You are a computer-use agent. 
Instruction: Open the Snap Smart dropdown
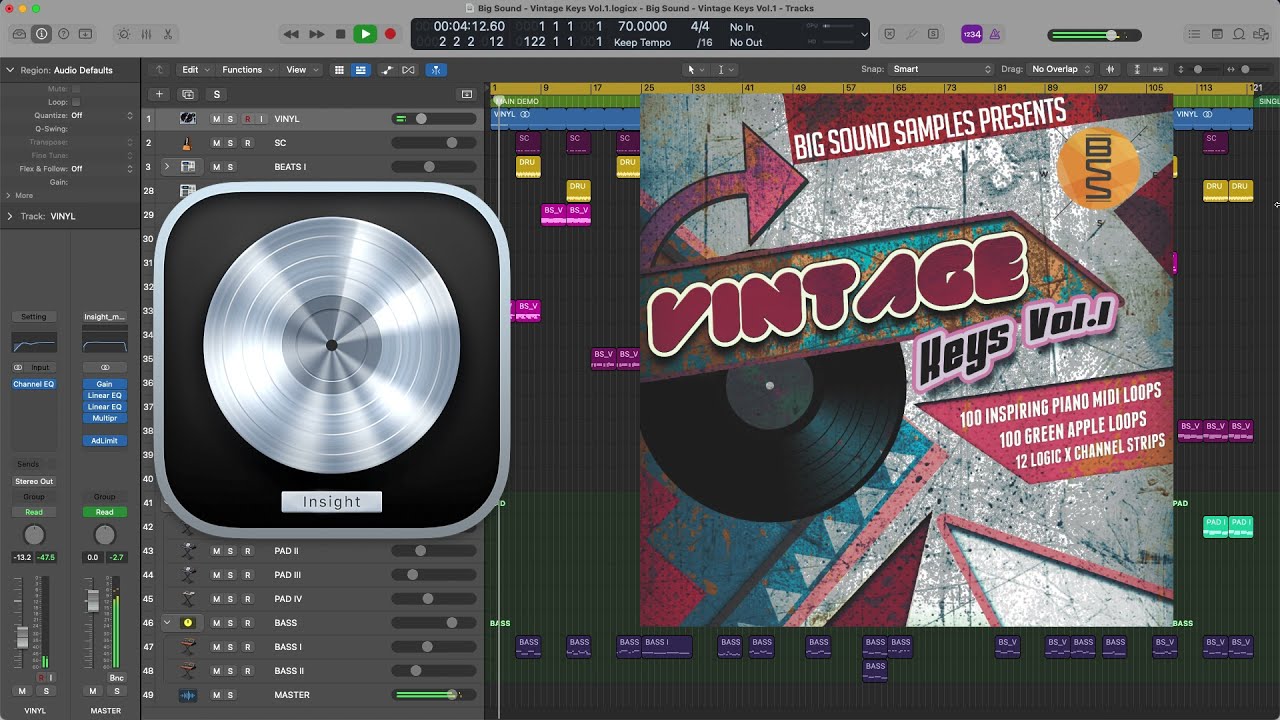point(942,69)
